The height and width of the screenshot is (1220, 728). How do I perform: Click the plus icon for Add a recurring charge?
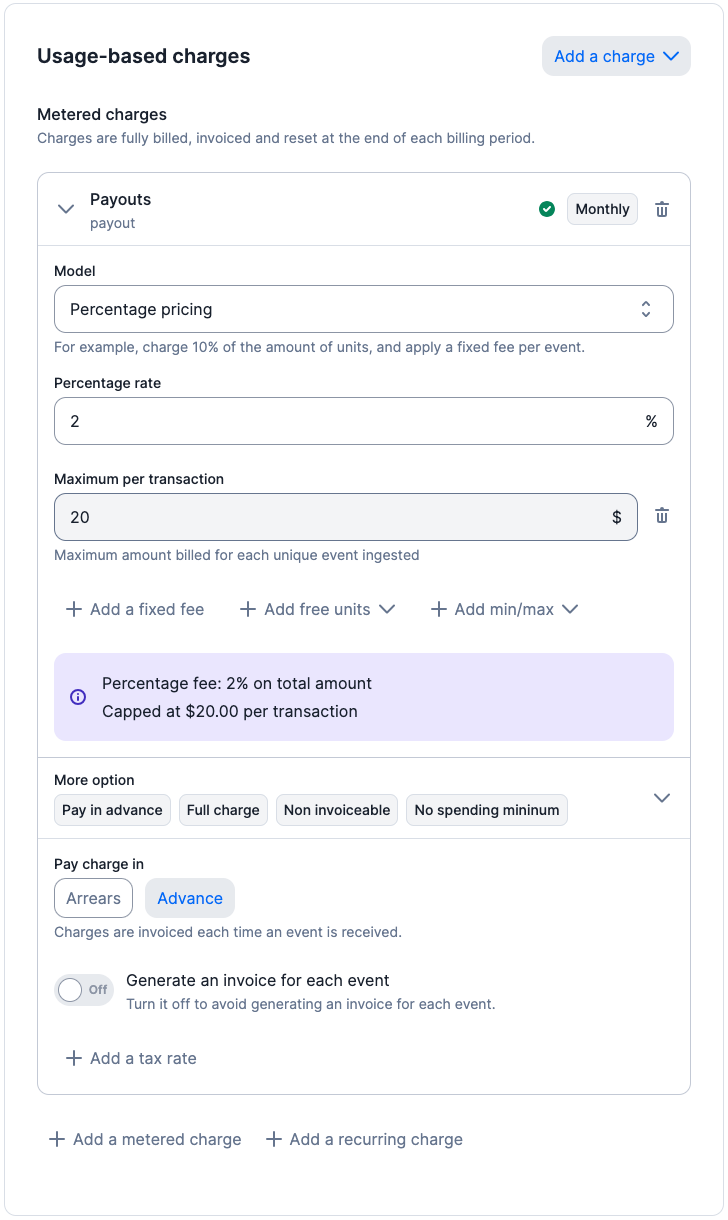273,1139
